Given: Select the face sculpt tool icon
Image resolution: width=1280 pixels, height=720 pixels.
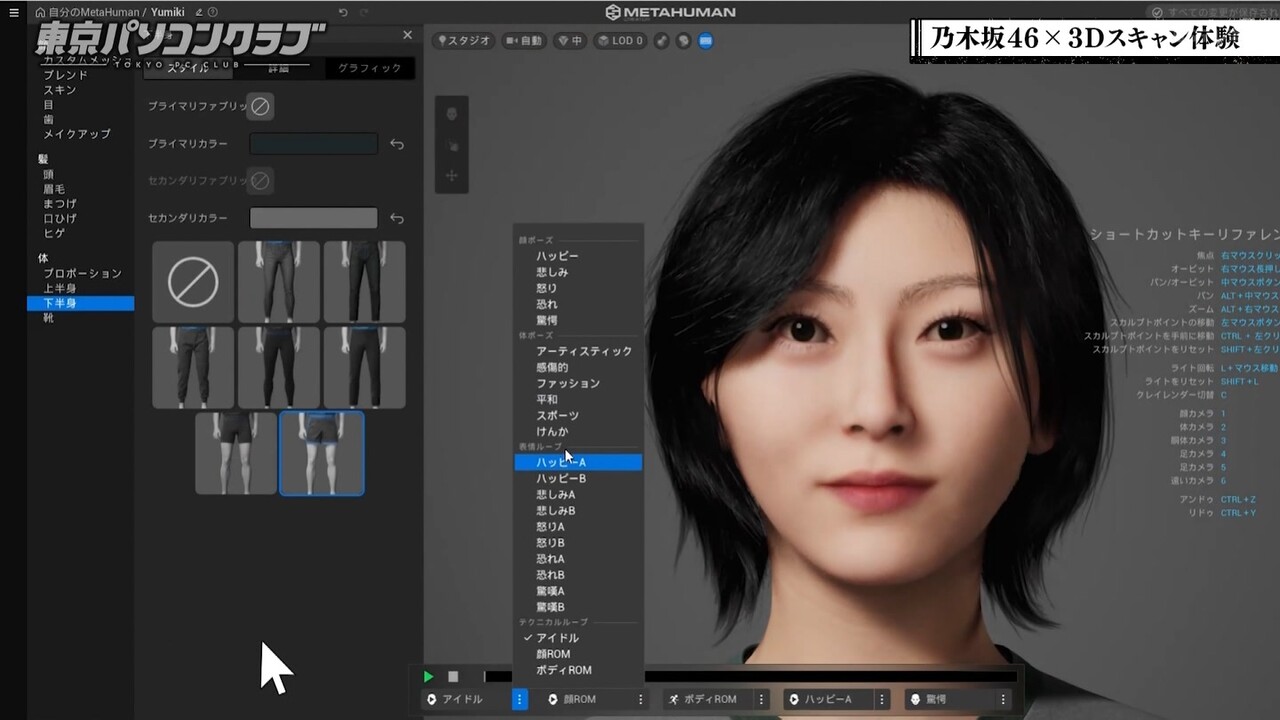Looking at the screenshot, I should pyautogui.click(x=452, y=114).
